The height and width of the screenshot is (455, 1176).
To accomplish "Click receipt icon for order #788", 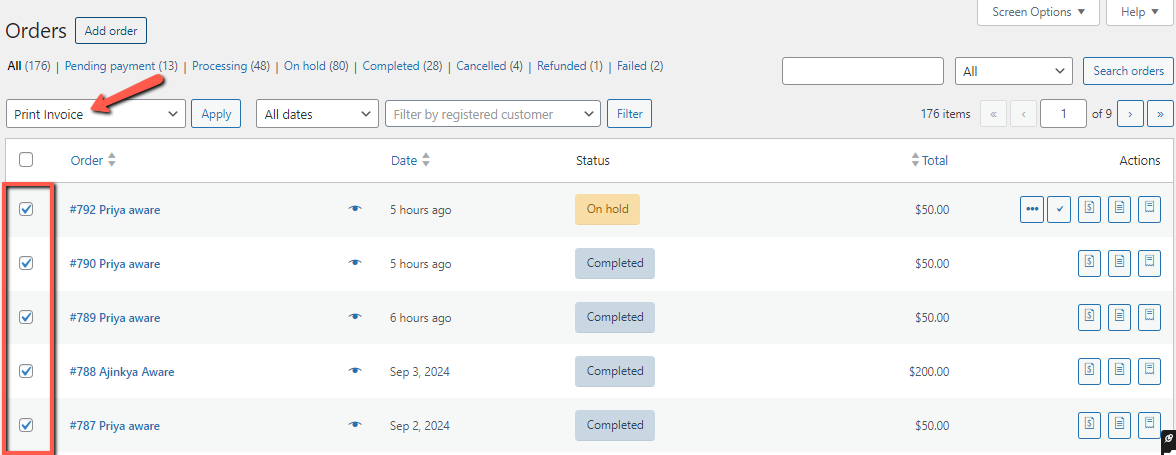I will pyautogui.click(x=1150, y=372).
